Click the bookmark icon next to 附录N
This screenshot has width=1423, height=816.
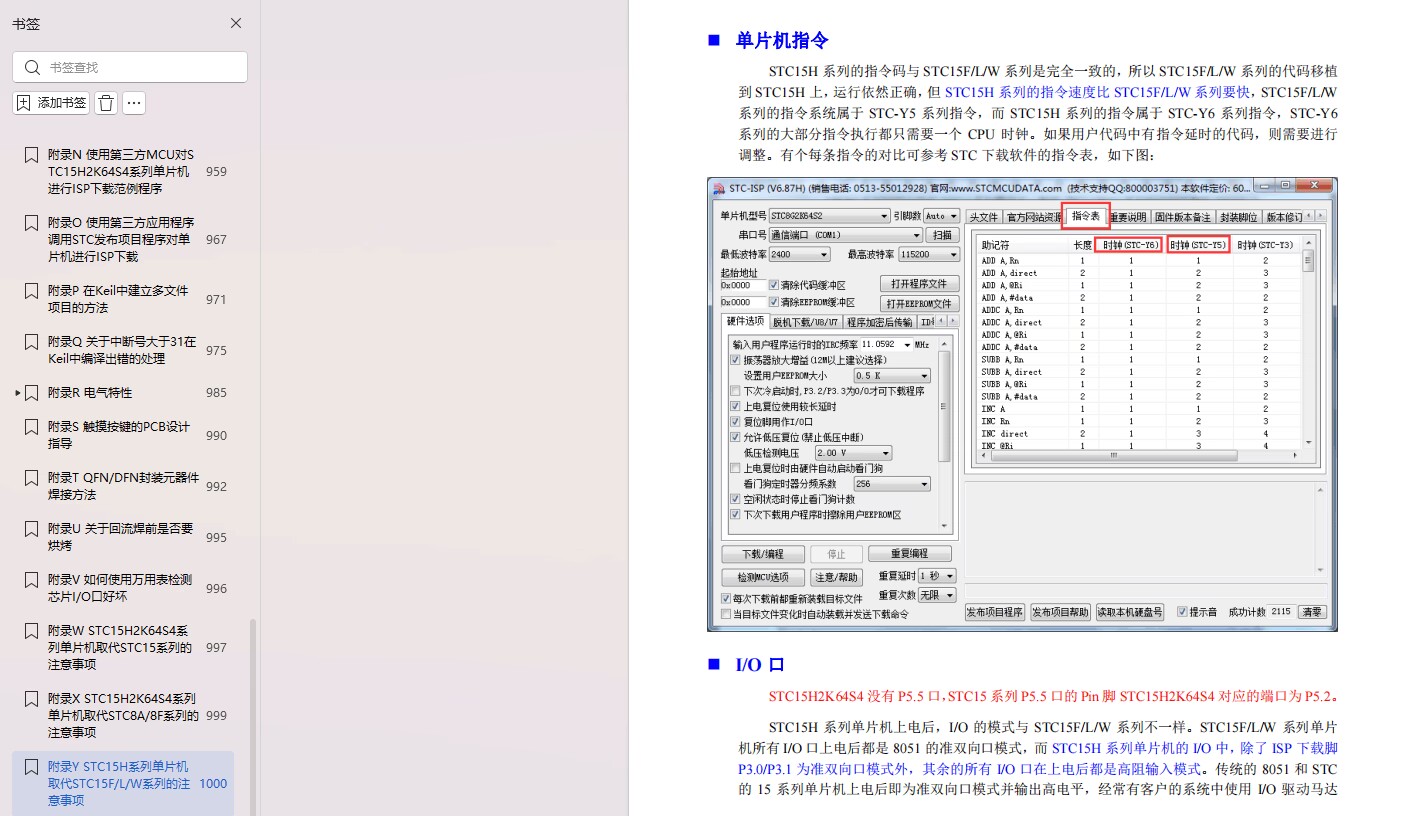coord(31,155)
